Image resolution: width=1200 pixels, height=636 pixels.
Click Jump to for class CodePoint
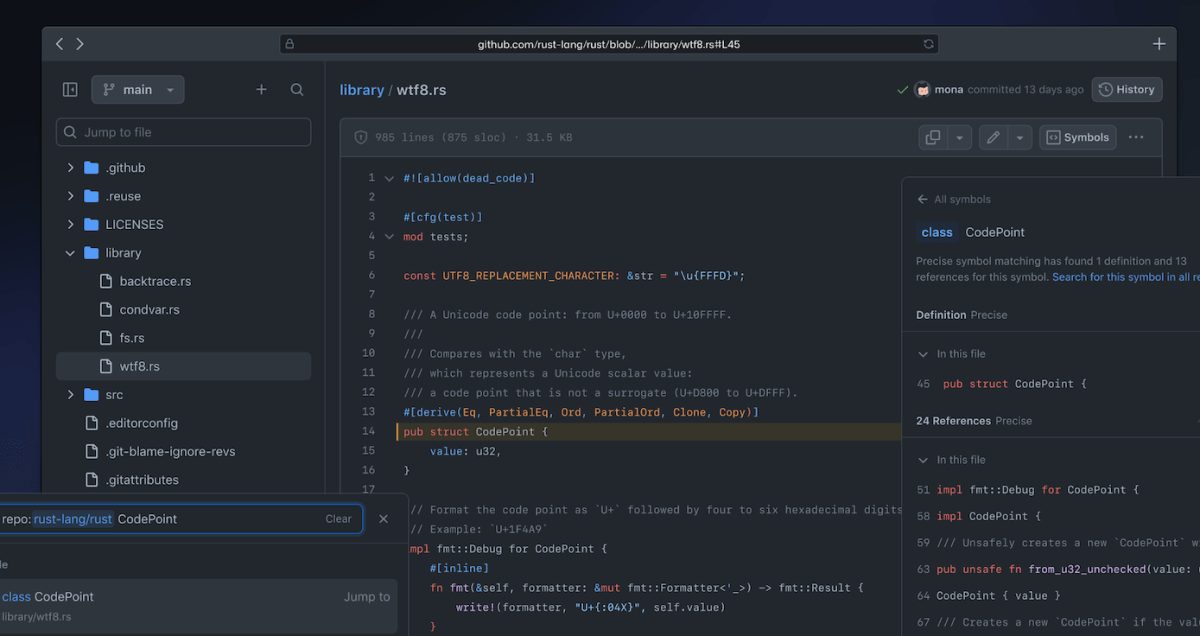(366, 596)
